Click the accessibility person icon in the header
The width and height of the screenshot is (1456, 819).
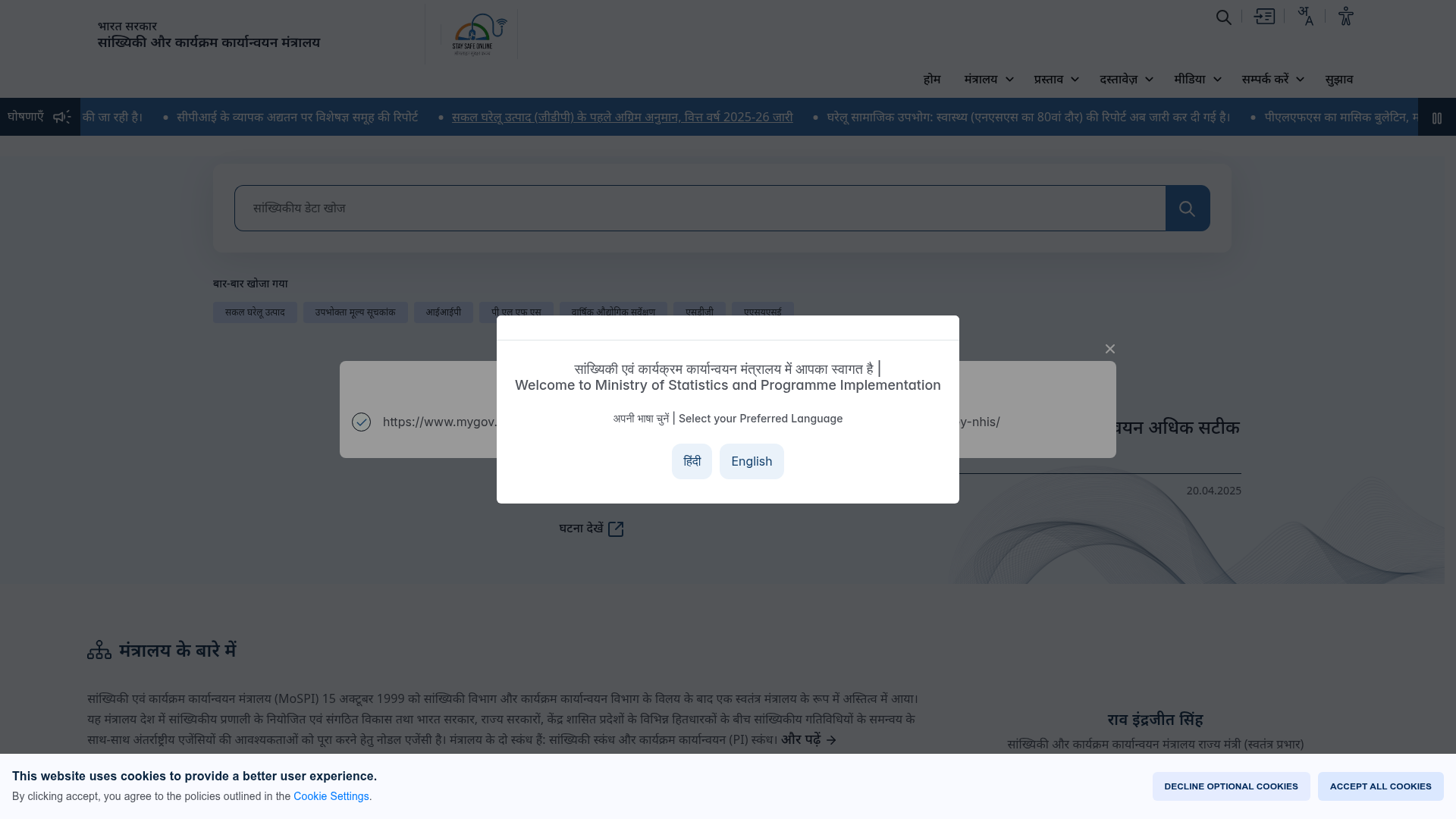click(1346, 16)
